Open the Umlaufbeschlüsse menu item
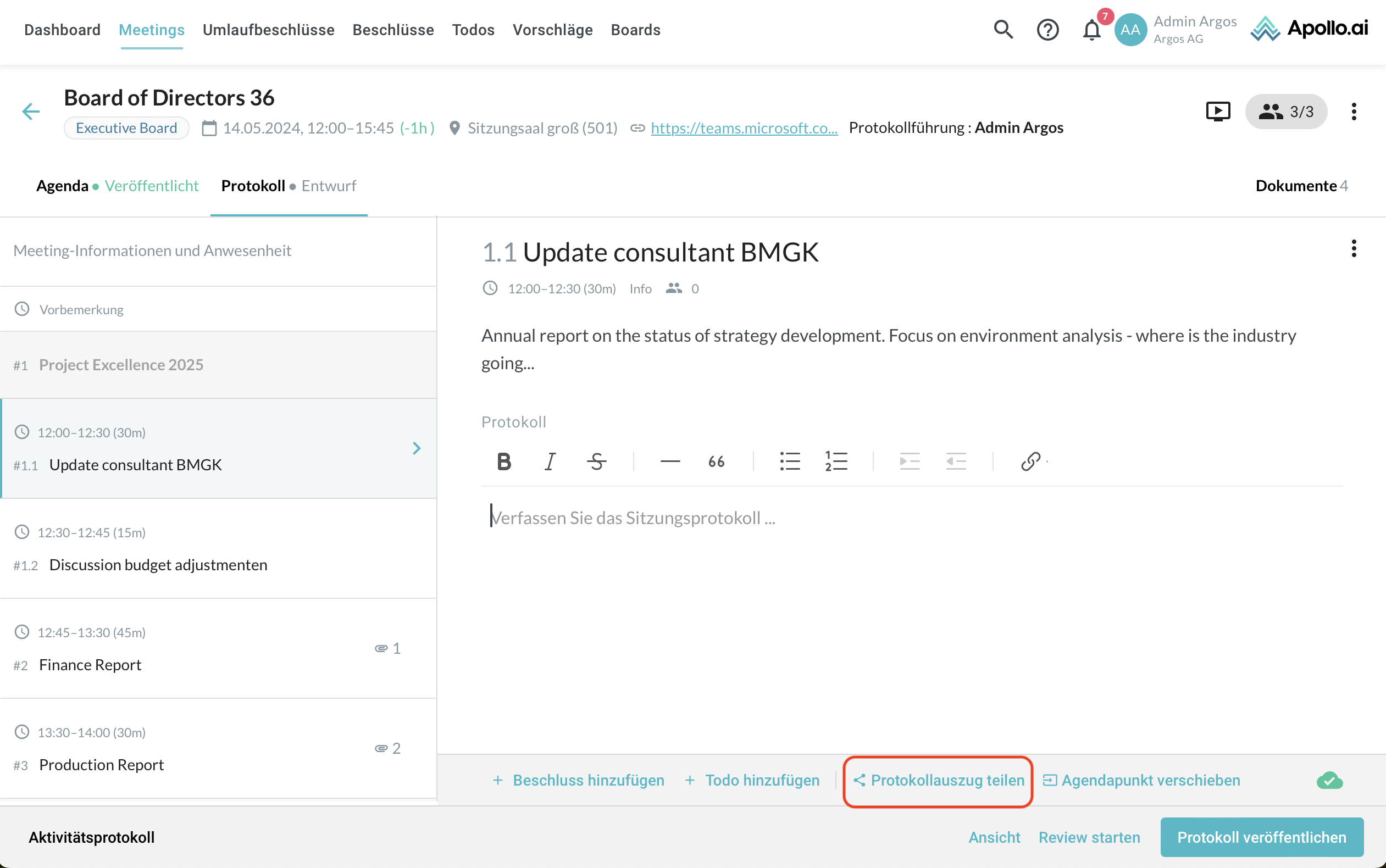This screenshot has width=1386, height=868. tap(268, 30)
